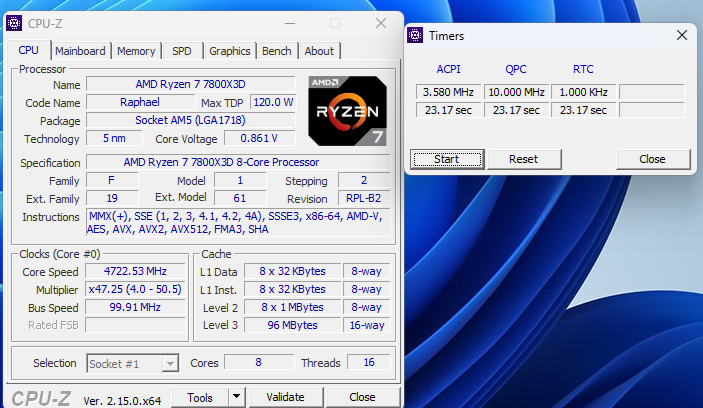Viewport: 703px width, 408px height.
Task: Click the x47.25 multiplier value
Action: [x=135, y=289]
